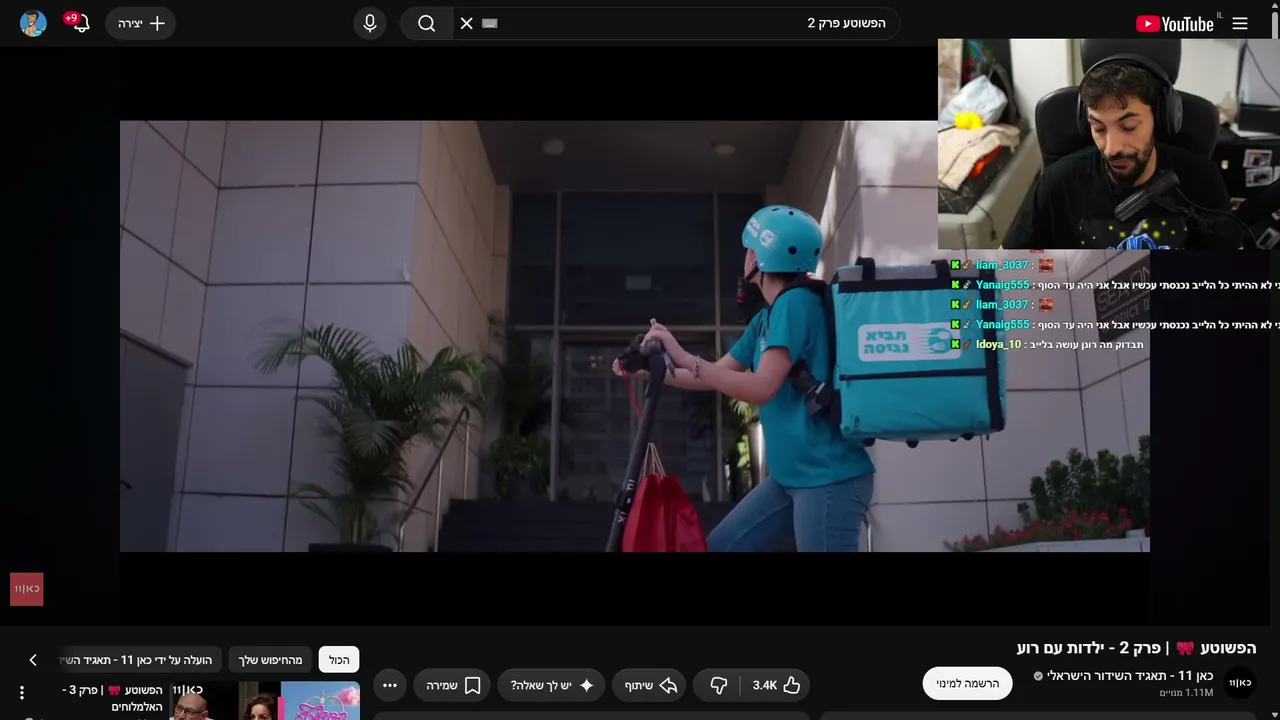The width and height of the screenshot is (1280, 720).
Task: Open the YouTube hamburger guide menu
Action: pyautogui.click(x=1240, y=23)
